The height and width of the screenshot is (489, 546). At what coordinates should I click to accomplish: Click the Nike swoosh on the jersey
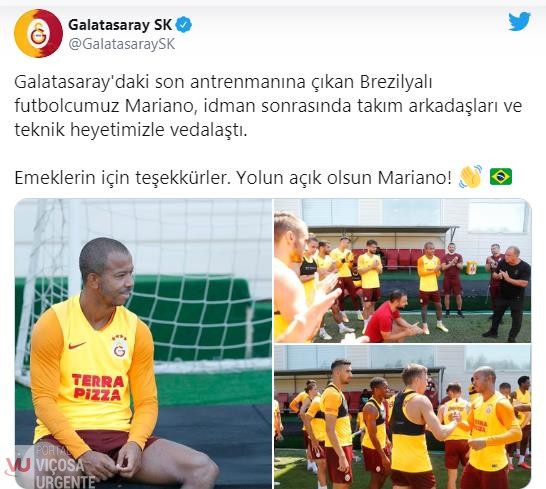coord(77,346)
